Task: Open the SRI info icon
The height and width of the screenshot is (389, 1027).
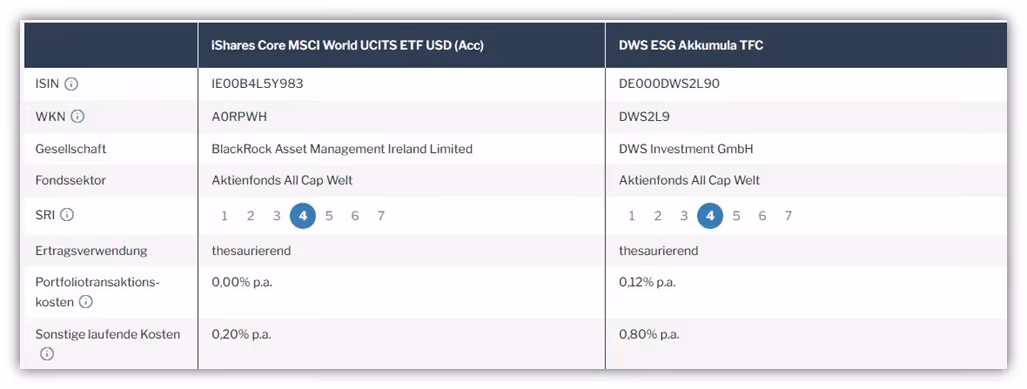Action: 67,215
